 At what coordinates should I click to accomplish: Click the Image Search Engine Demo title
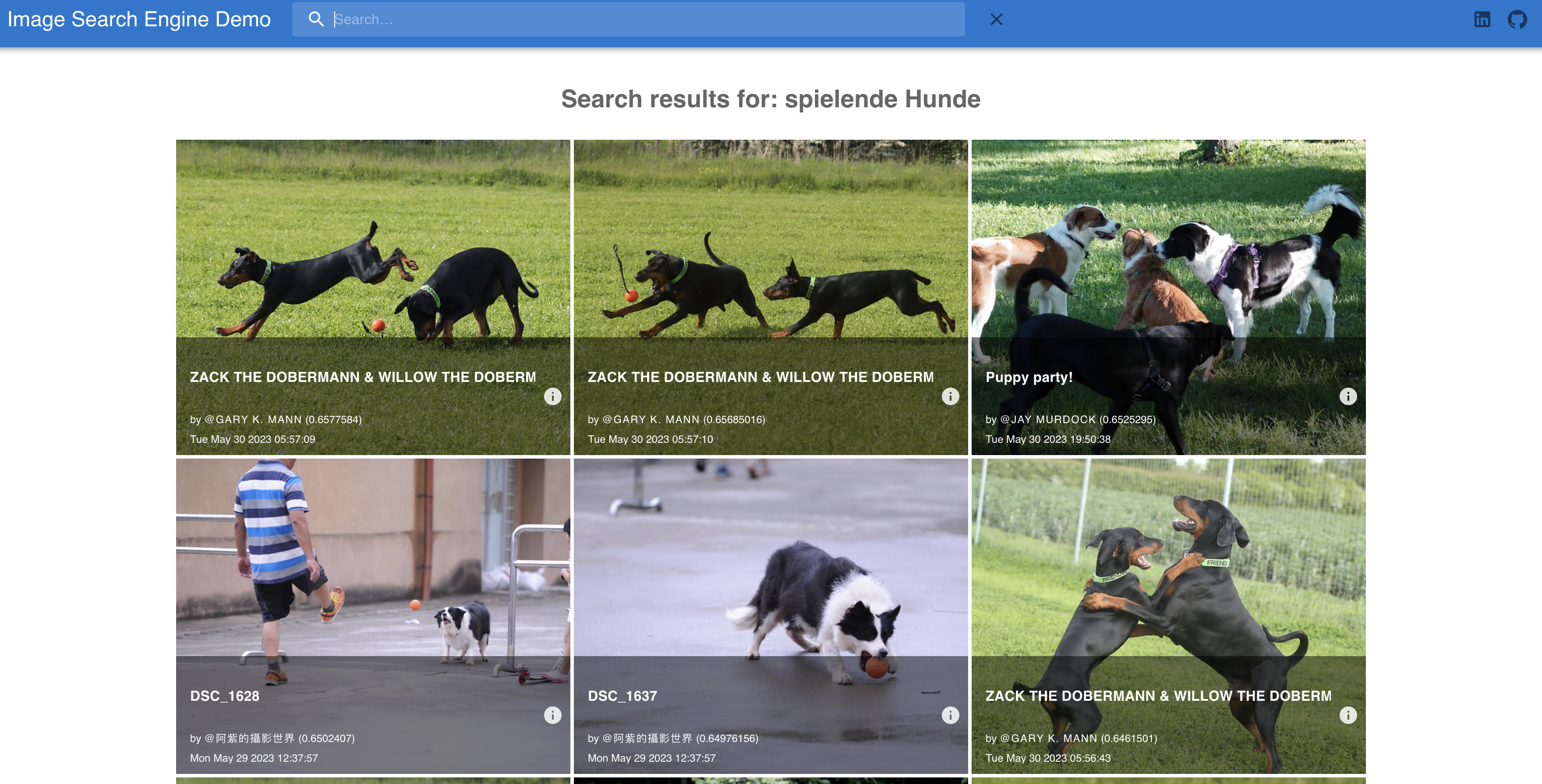click(139, 19)
